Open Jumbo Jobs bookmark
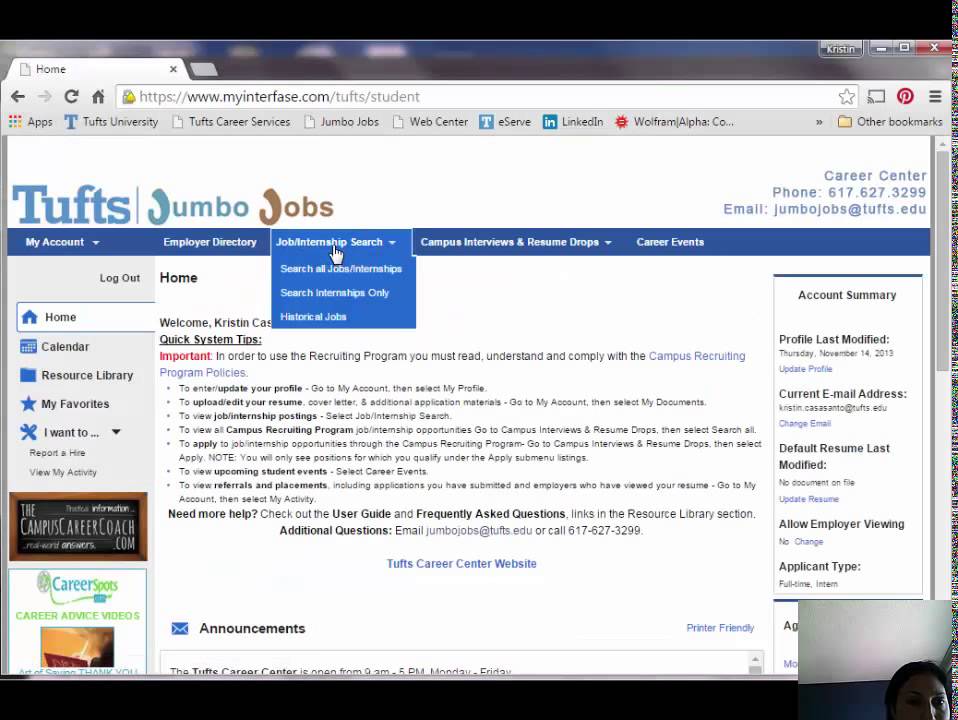The width and height of the screenshot is (958, 720). coord(342,122)
